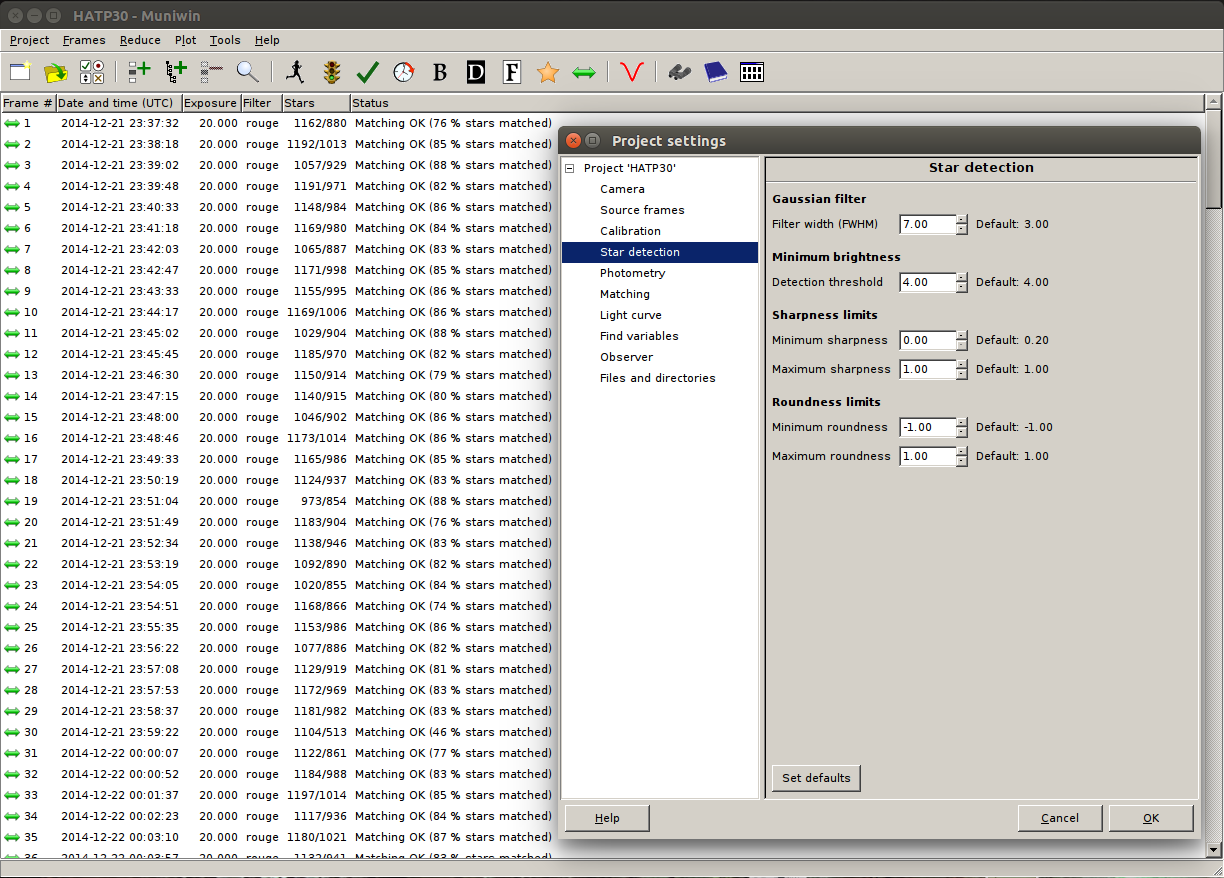
Task: Increase Detection threshold with up arrow
Action: 962,277
